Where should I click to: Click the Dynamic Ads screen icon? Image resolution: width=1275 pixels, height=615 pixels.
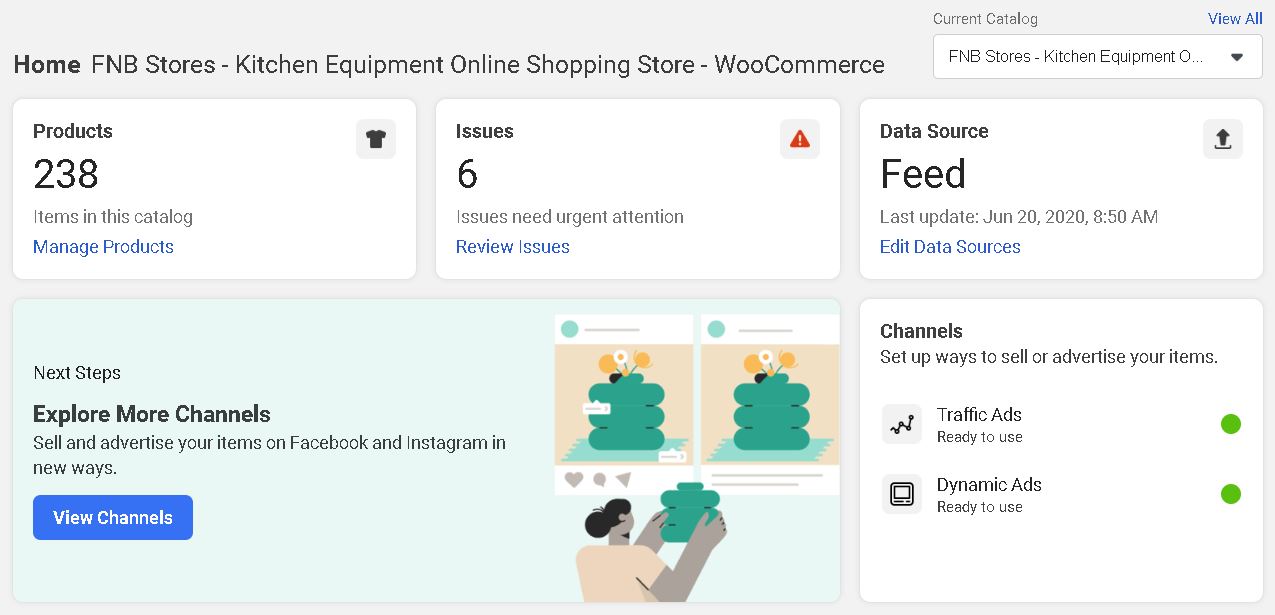(x=902, y=494)
